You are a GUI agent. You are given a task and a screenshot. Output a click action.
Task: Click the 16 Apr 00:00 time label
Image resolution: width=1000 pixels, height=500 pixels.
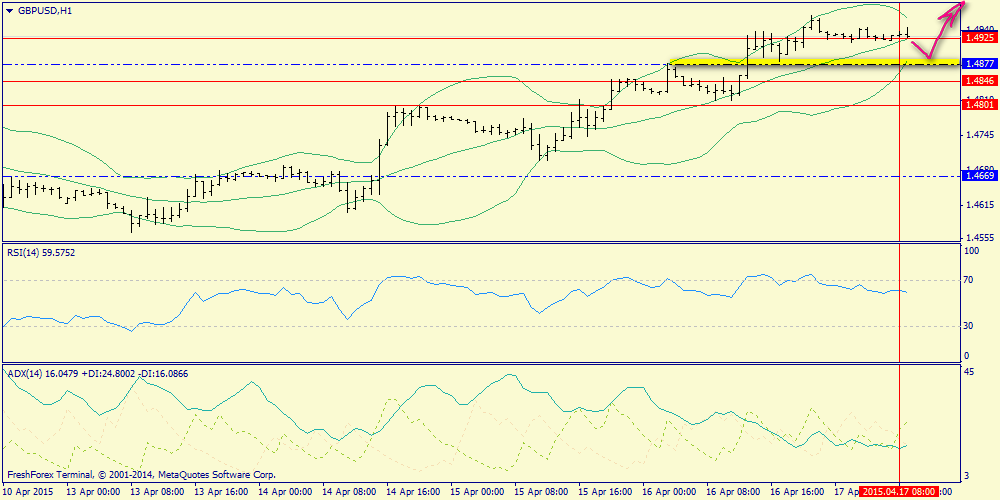(670, 492)
